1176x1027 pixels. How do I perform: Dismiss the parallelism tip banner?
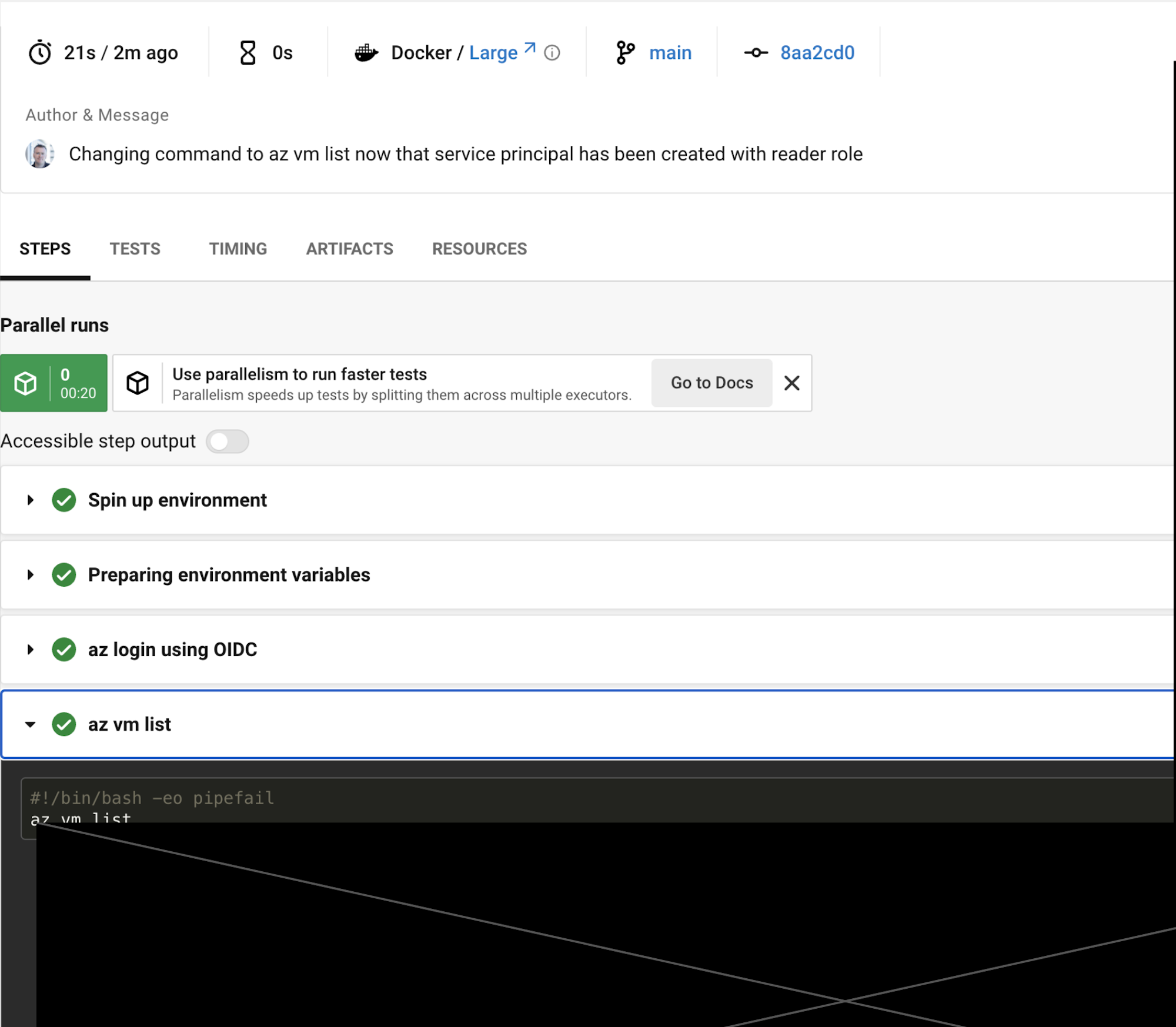pyautogui.click(x=791, y=383)
